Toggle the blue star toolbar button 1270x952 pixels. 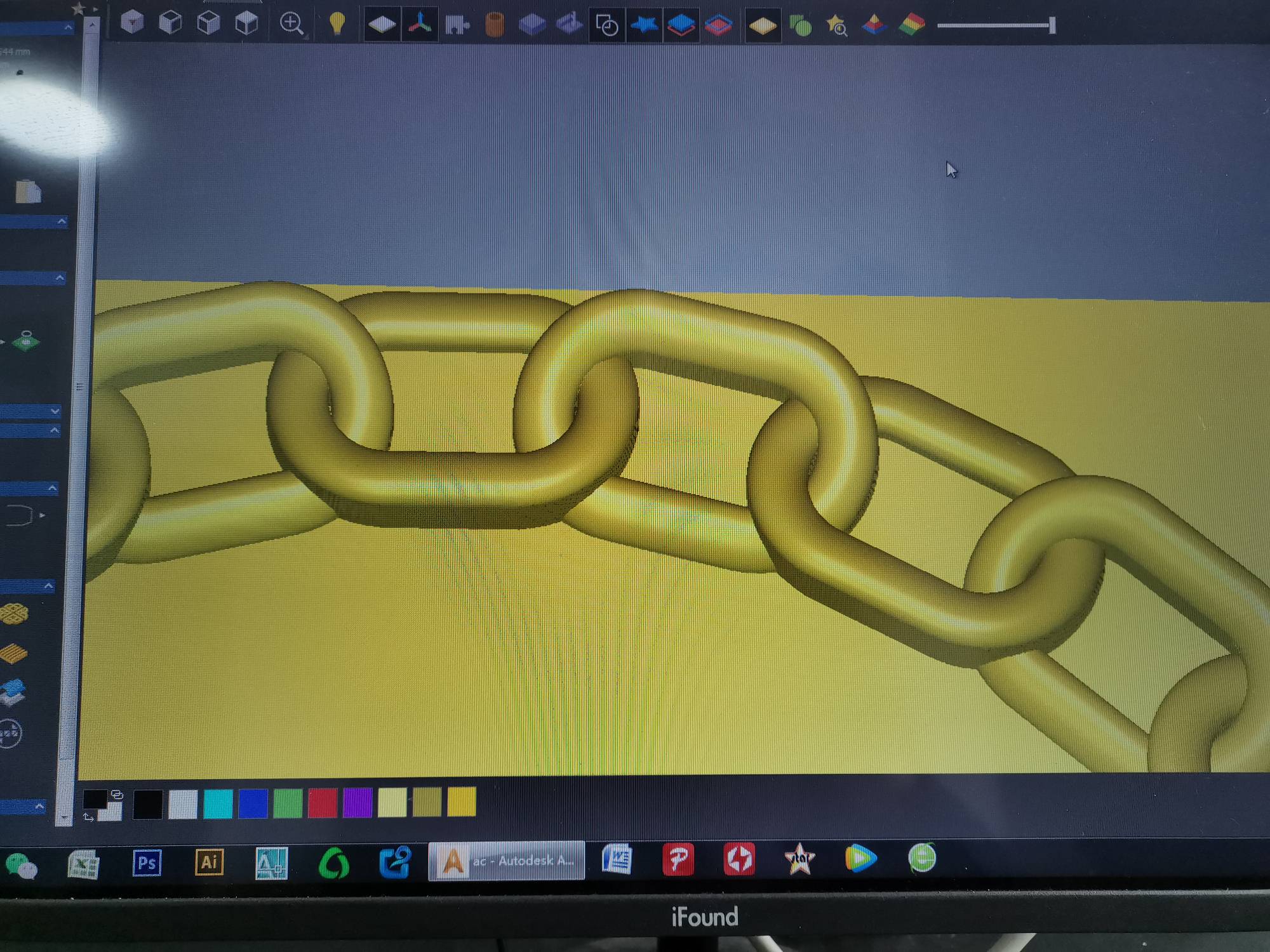(645, 25)
